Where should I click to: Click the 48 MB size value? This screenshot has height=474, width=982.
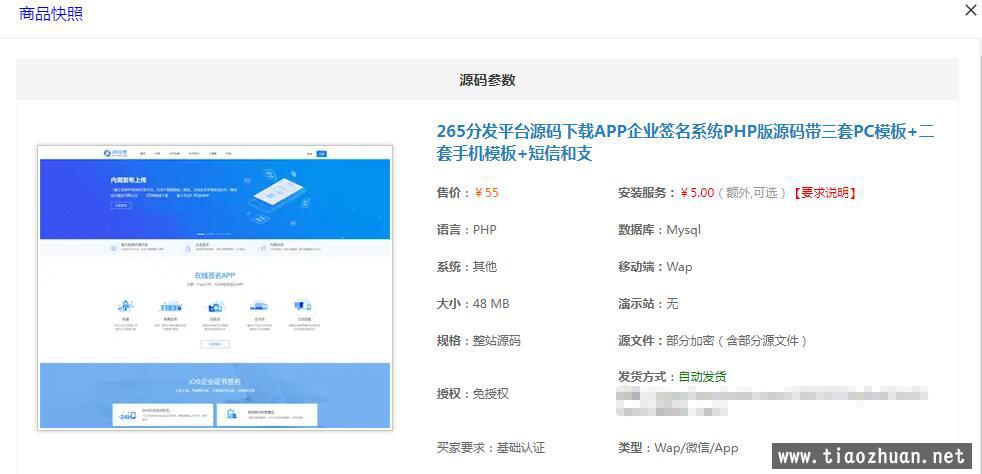point(491,304)
